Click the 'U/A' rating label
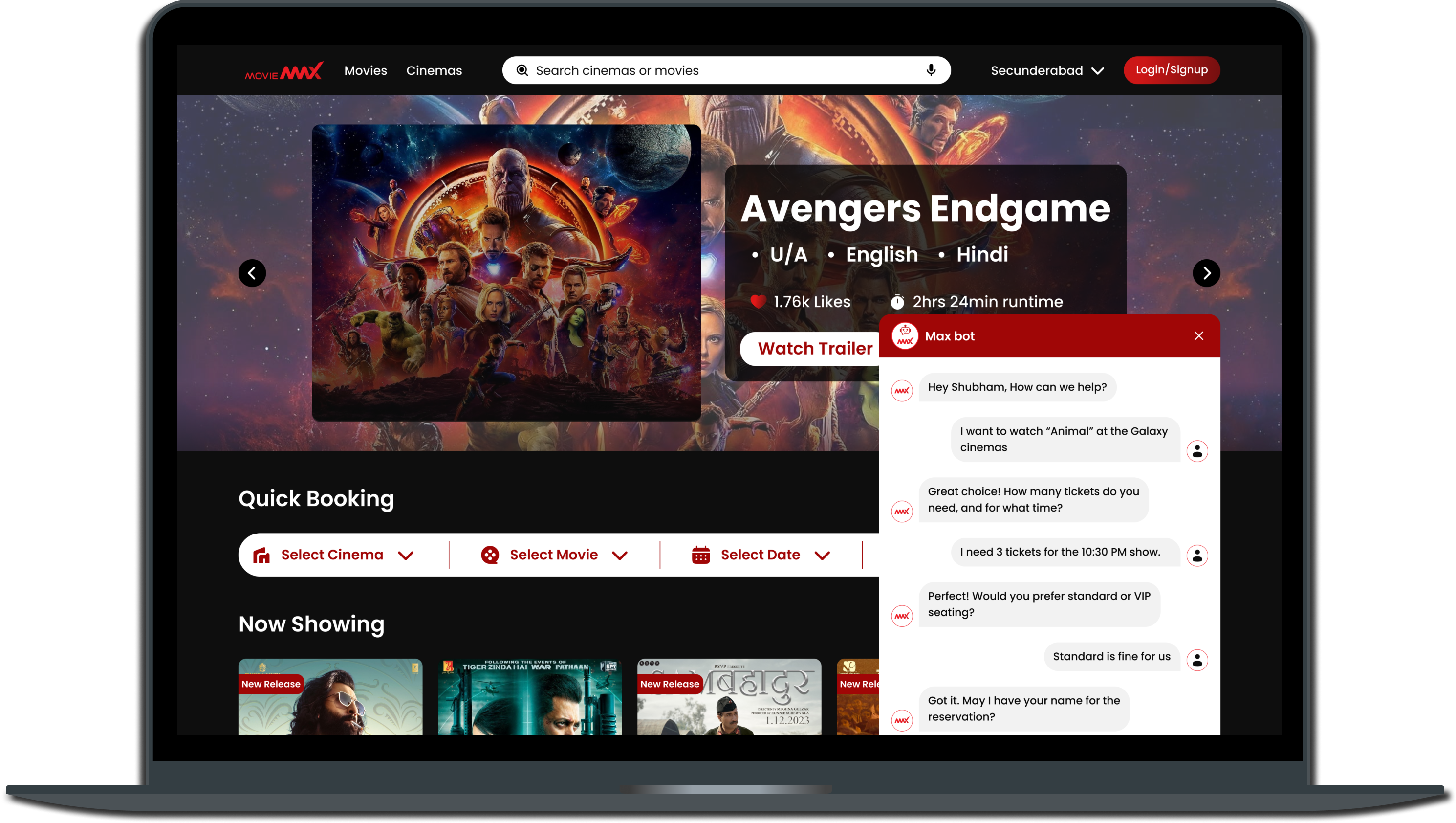 coord(788,255)
